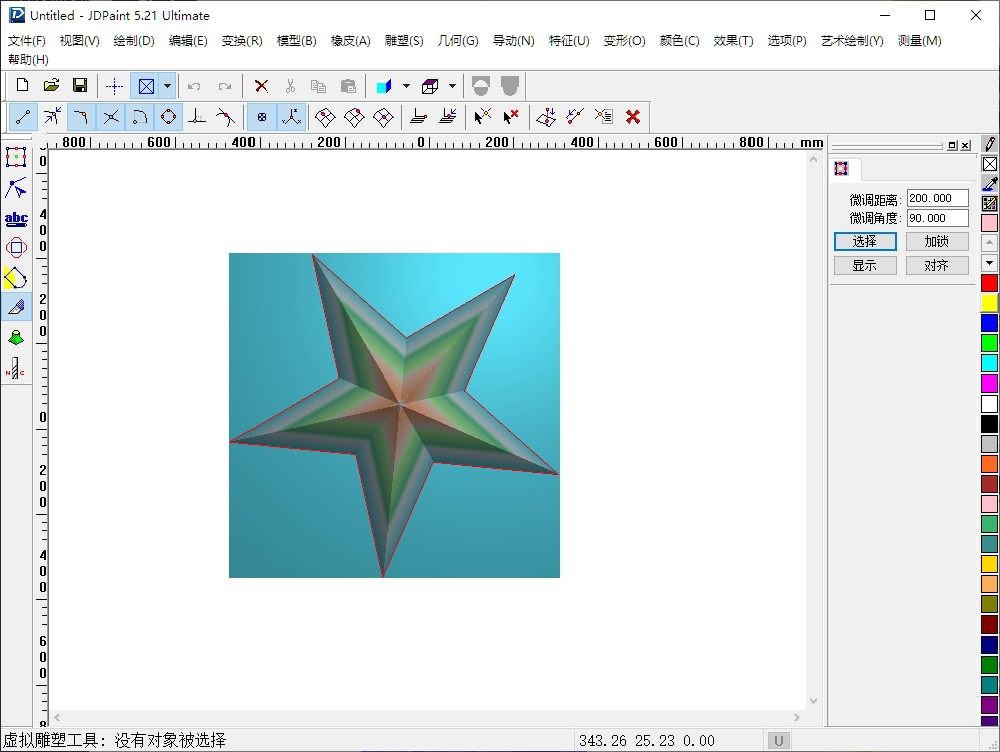Select the green virtual sculpting tool icon
The width and height of the screenshot is (1000, 752).
16,337
